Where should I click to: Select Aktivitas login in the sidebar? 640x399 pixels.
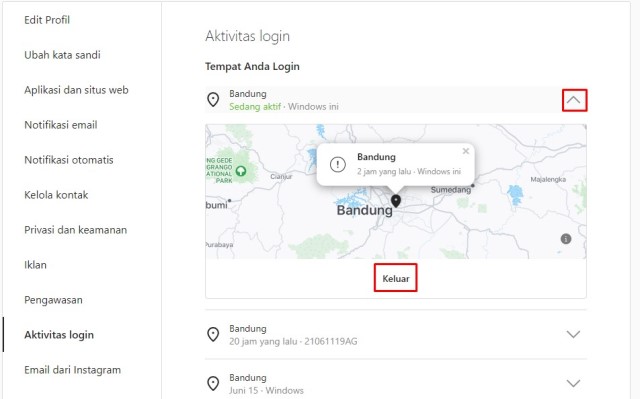[x=59, y=335]
